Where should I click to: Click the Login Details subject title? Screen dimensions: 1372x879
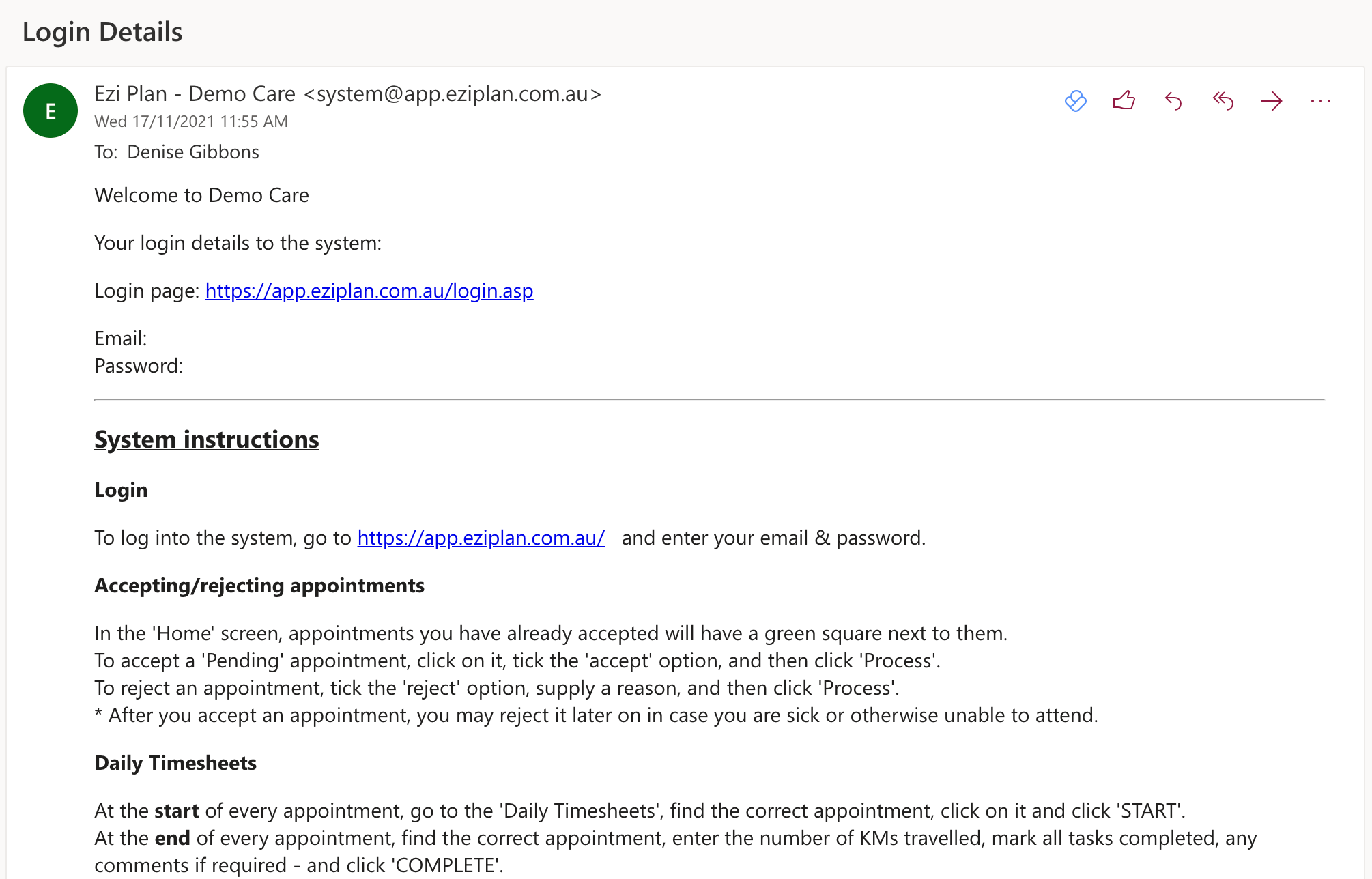point(102,31)
